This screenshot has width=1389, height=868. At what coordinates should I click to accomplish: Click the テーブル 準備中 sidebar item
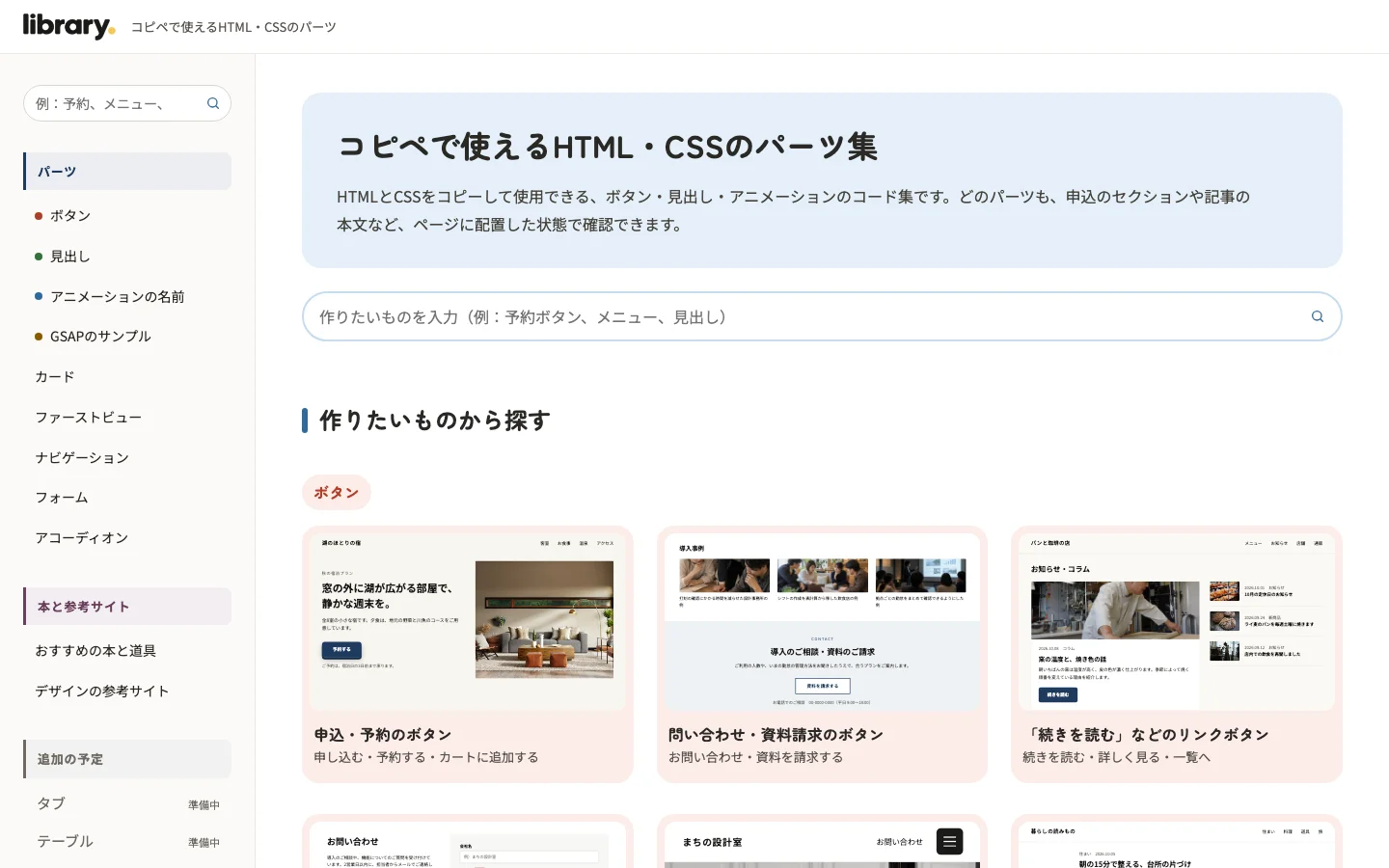(x=127, y=841)
